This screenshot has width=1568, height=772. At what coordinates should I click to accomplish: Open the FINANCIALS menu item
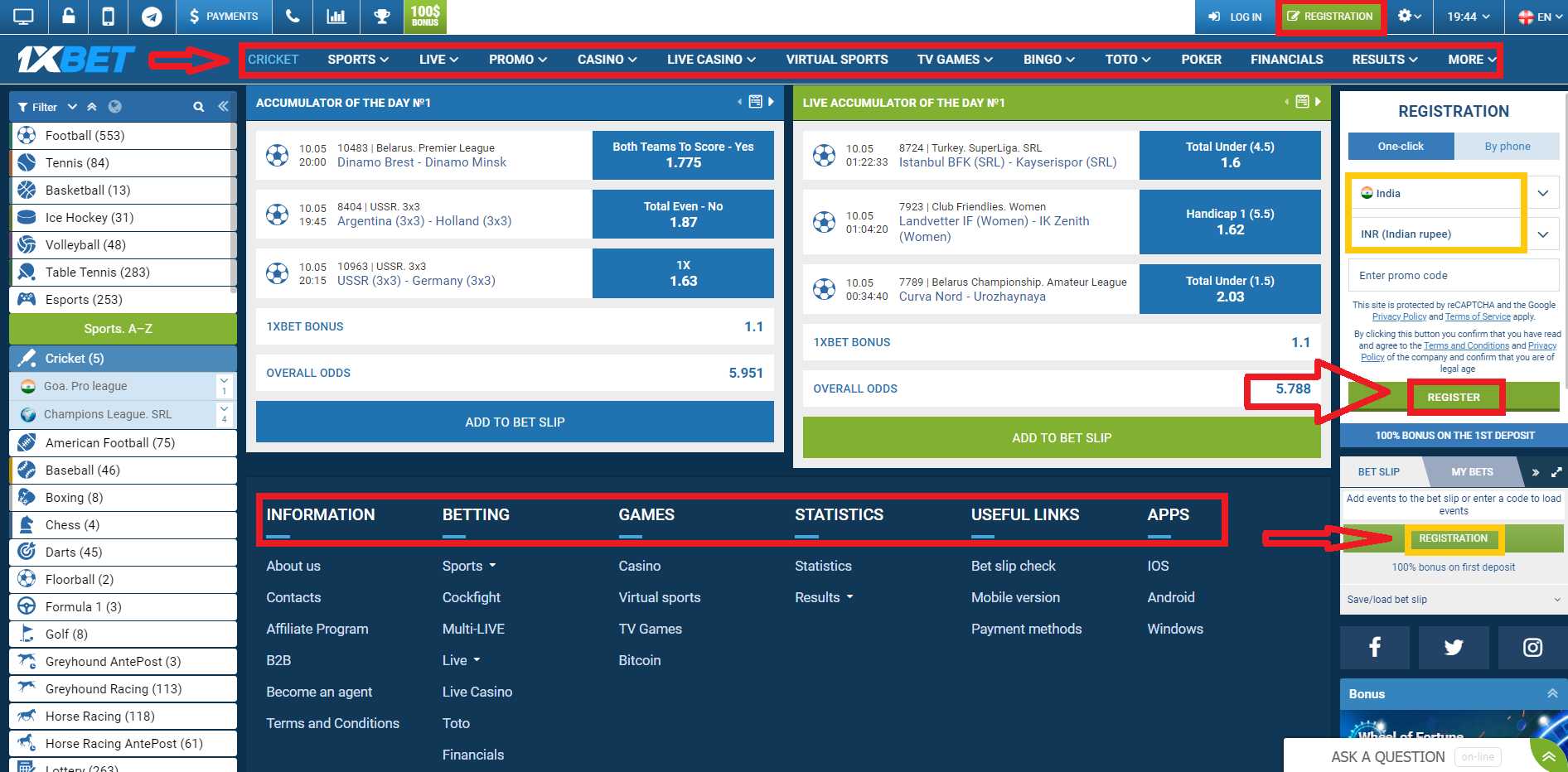(x=1286, y=60)
